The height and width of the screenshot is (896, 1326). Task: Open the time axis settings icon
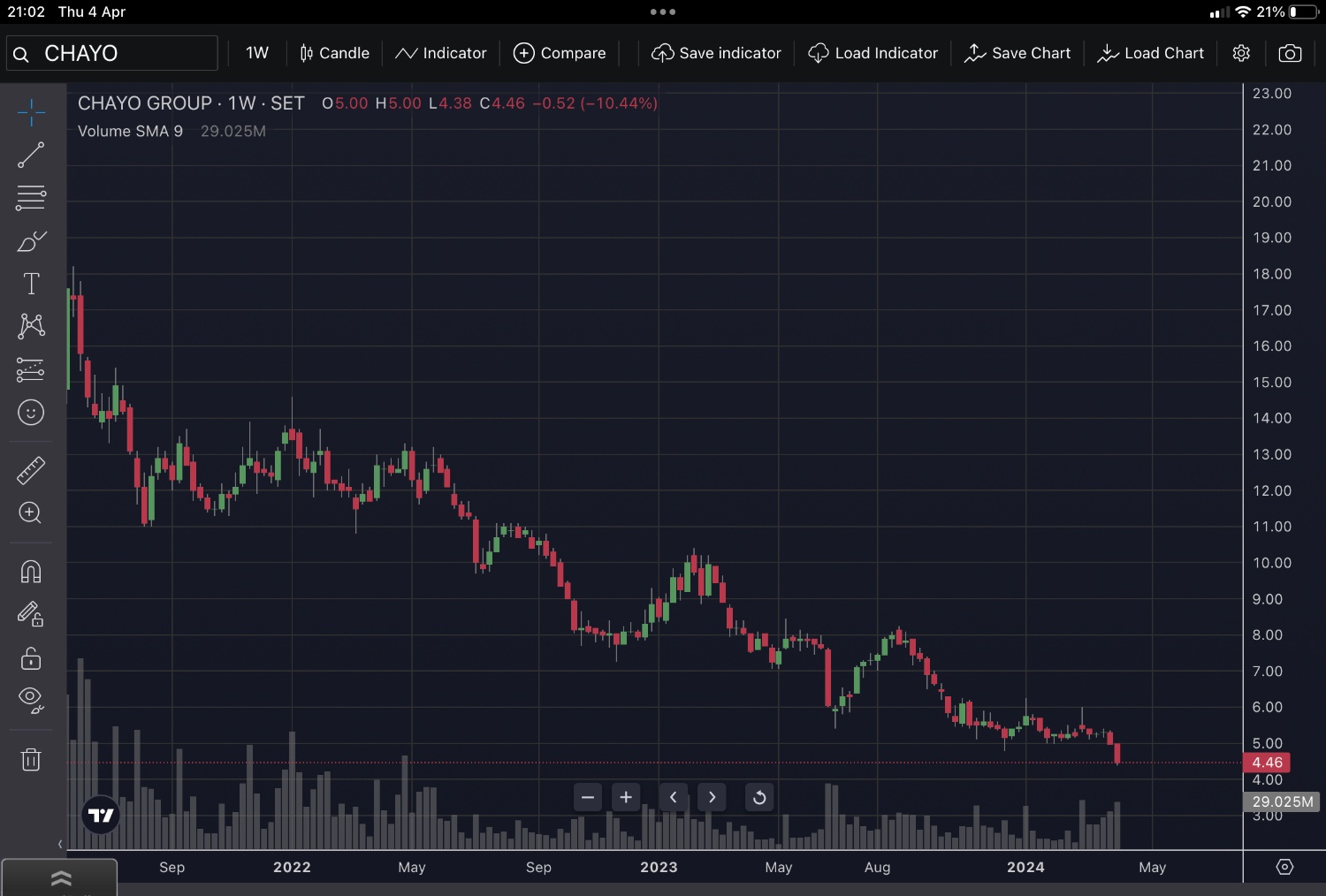tap(1284, 867)
